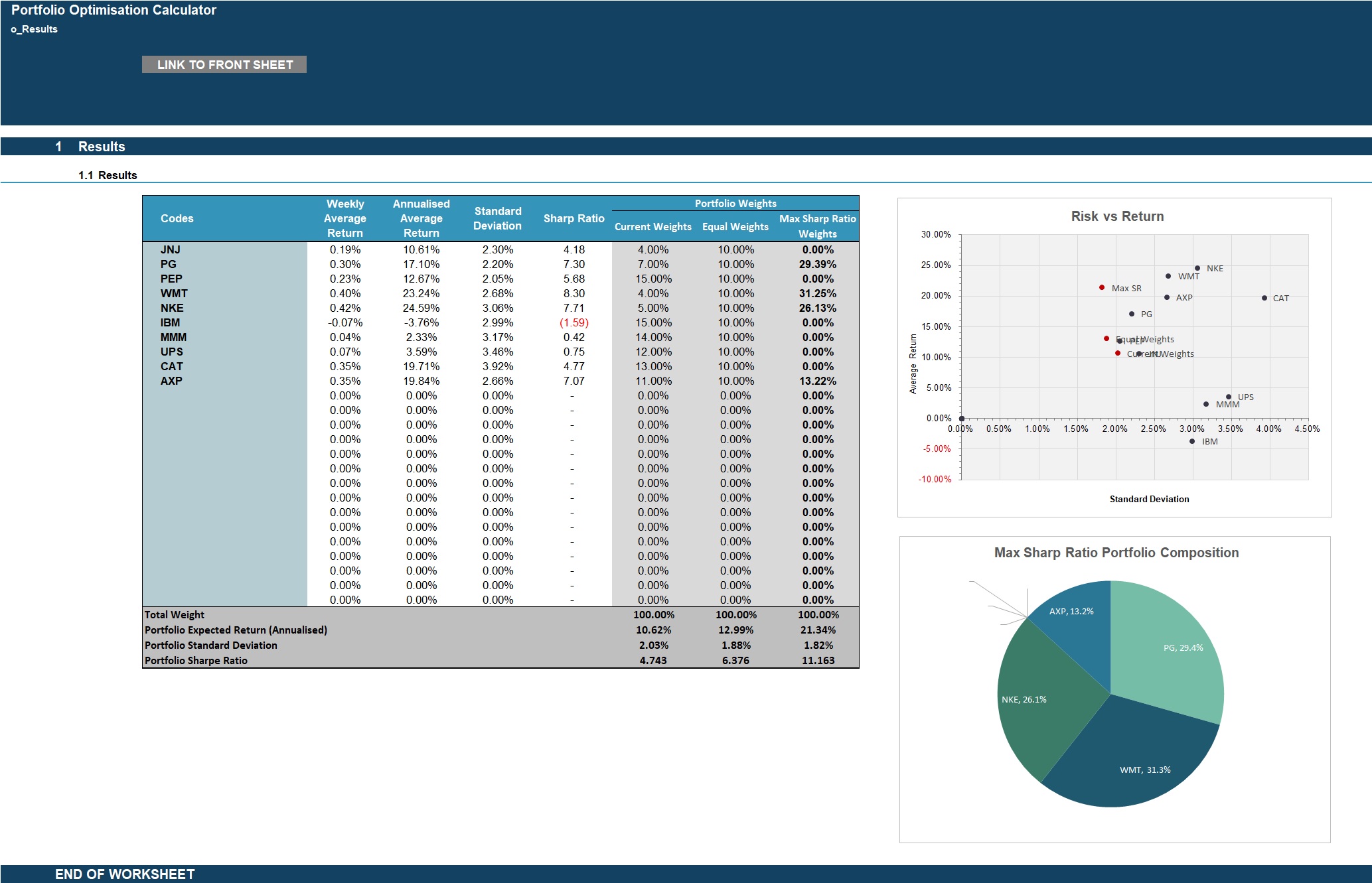Select the WMT code cell
Screen dimensions: 1372x883
225,293
